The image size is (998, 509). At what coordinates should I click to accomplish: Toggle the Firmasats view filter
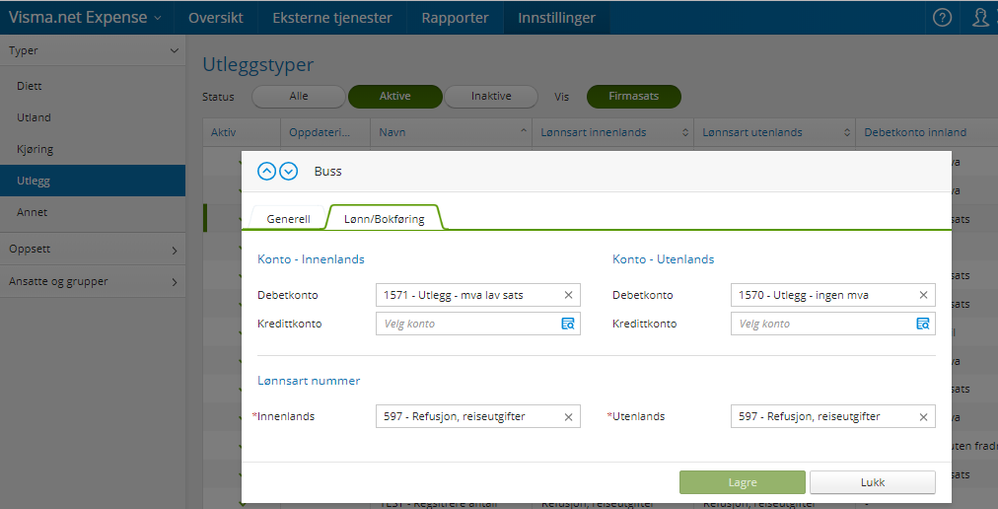(633, 97)
